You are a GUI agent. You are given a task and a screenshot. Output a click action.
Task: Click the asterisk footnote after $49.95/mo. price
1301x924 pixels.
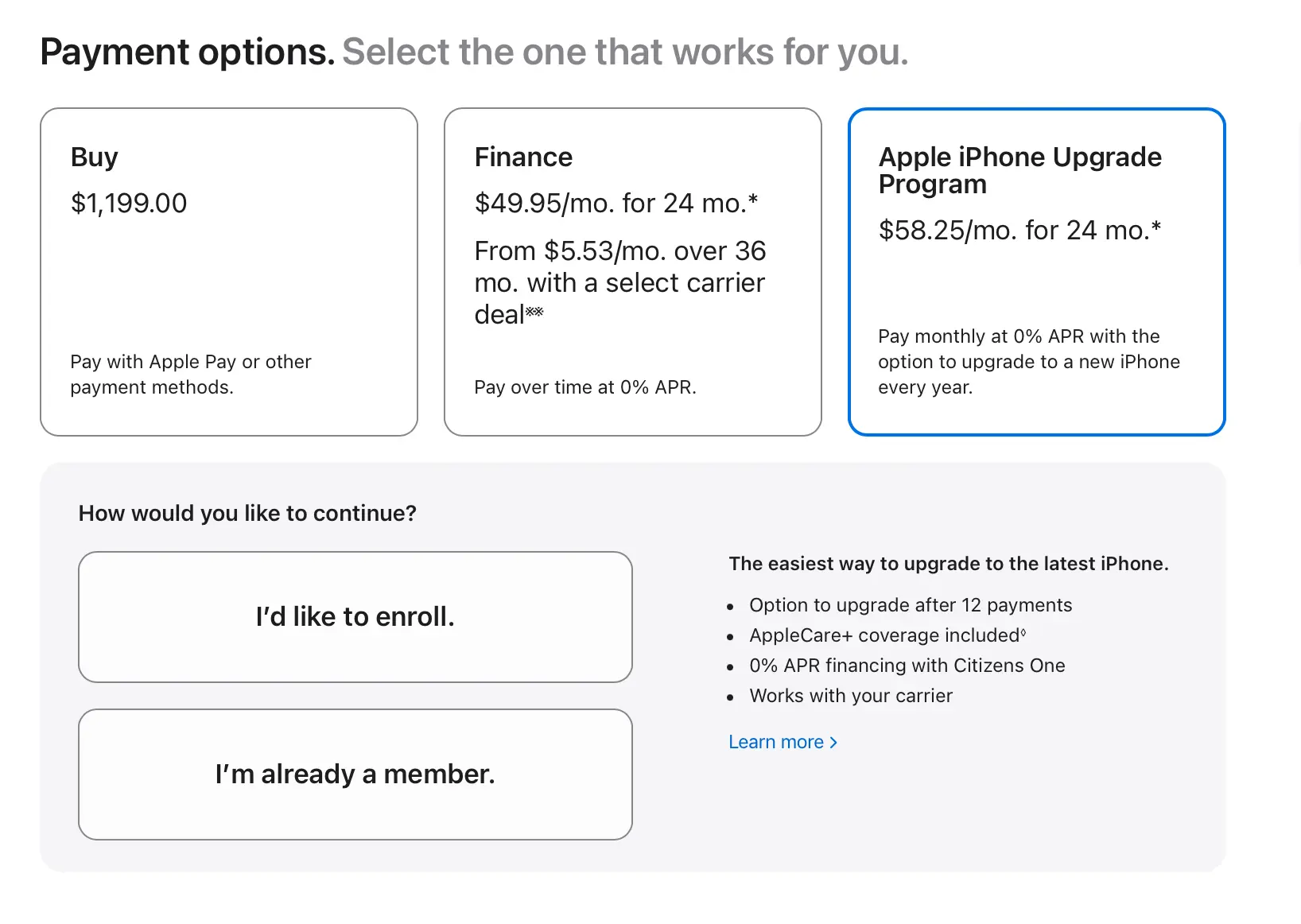pos(752,199)
